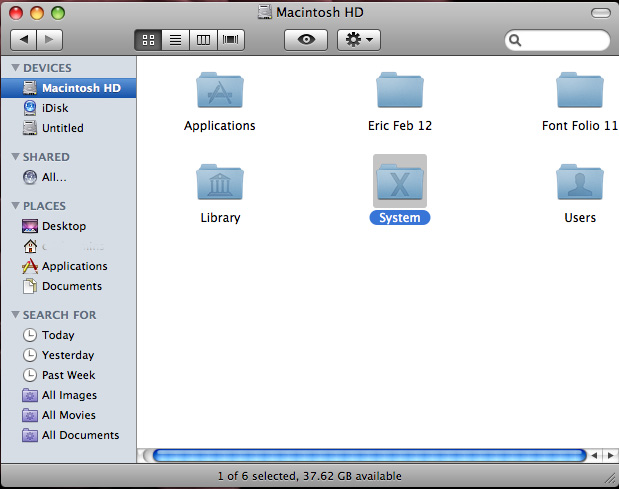Screen dimensions: 619x489
Task: Switch to list view
Action: (176, 40)
